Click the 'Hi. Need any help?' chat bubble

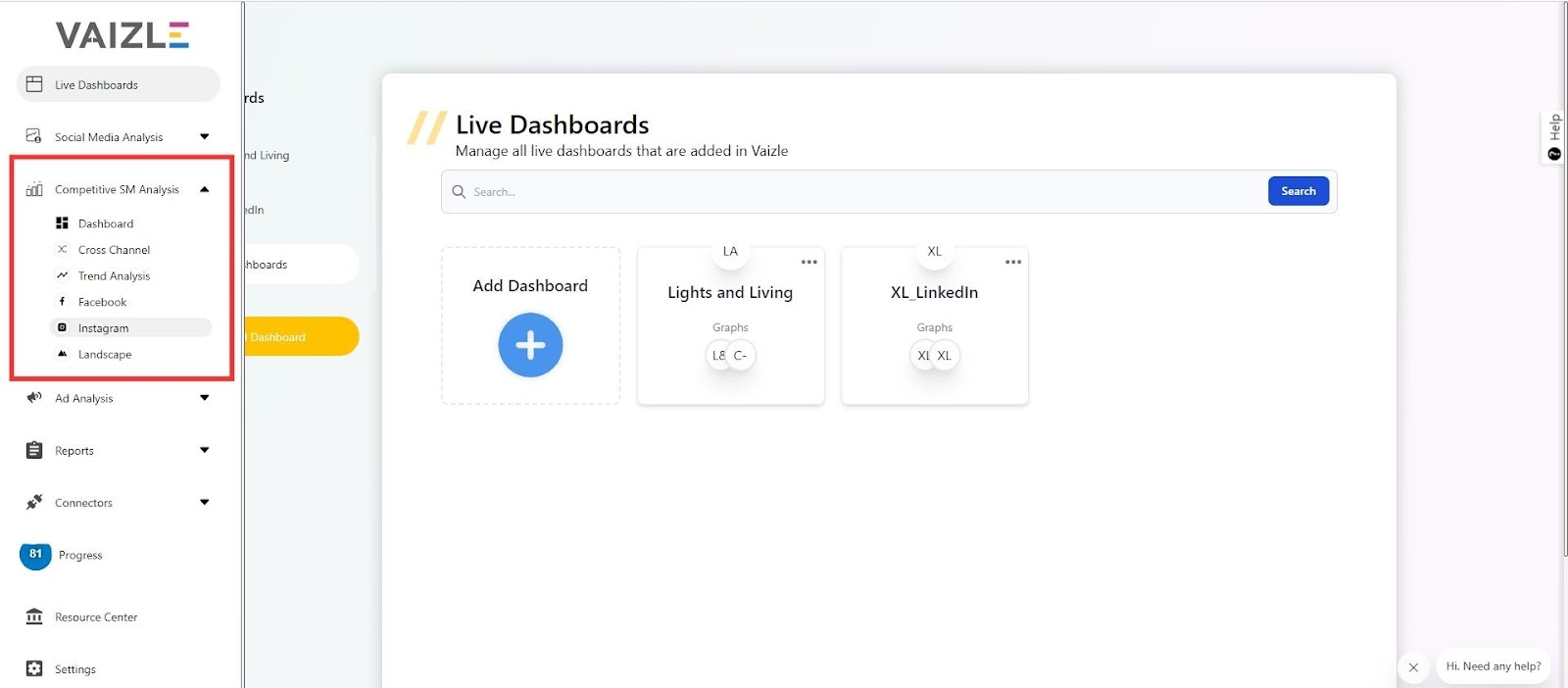(x=1494, y=666)
